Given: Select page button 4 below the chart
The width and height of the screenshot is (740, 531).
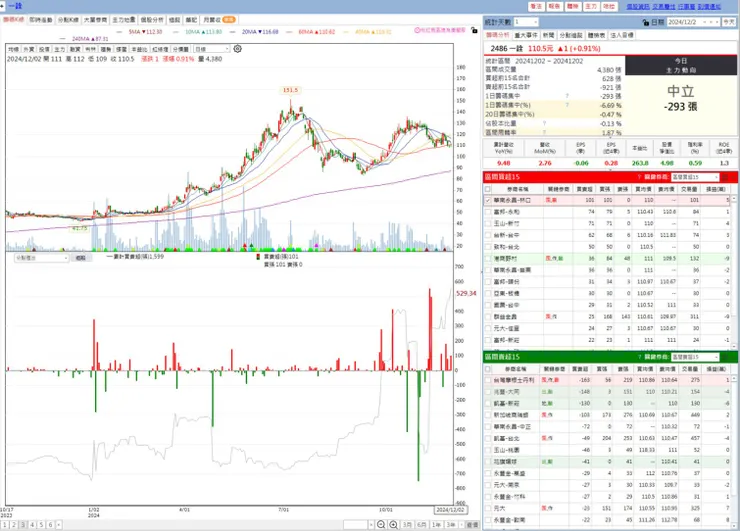Looking at the screenshot, I should pos(32,525).
